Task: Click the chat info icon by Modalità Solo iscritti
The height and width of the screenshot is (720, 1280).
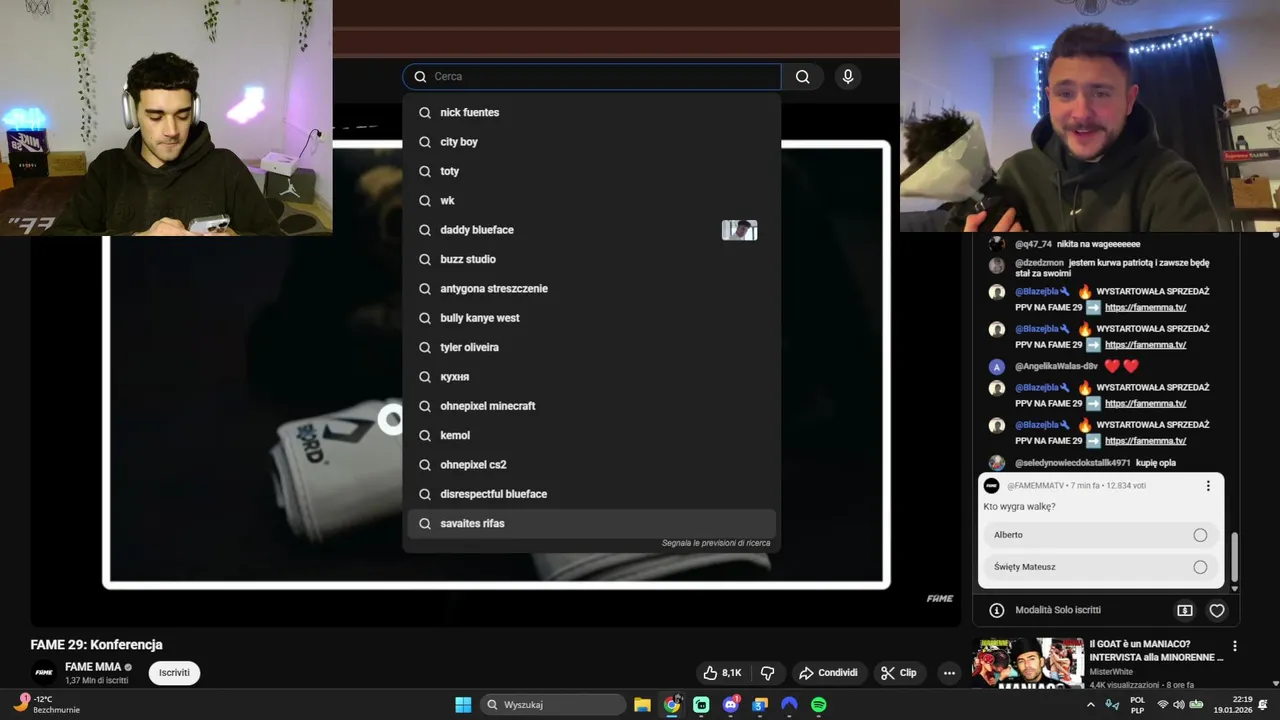Action: point(996,610)
